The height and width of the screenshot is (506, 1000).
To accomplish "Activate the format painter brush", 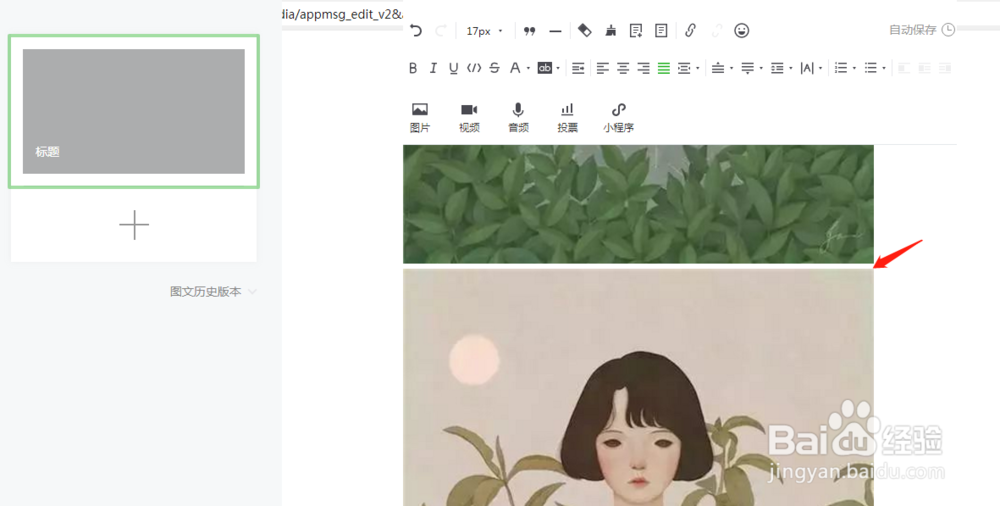I will coord(610,30).
